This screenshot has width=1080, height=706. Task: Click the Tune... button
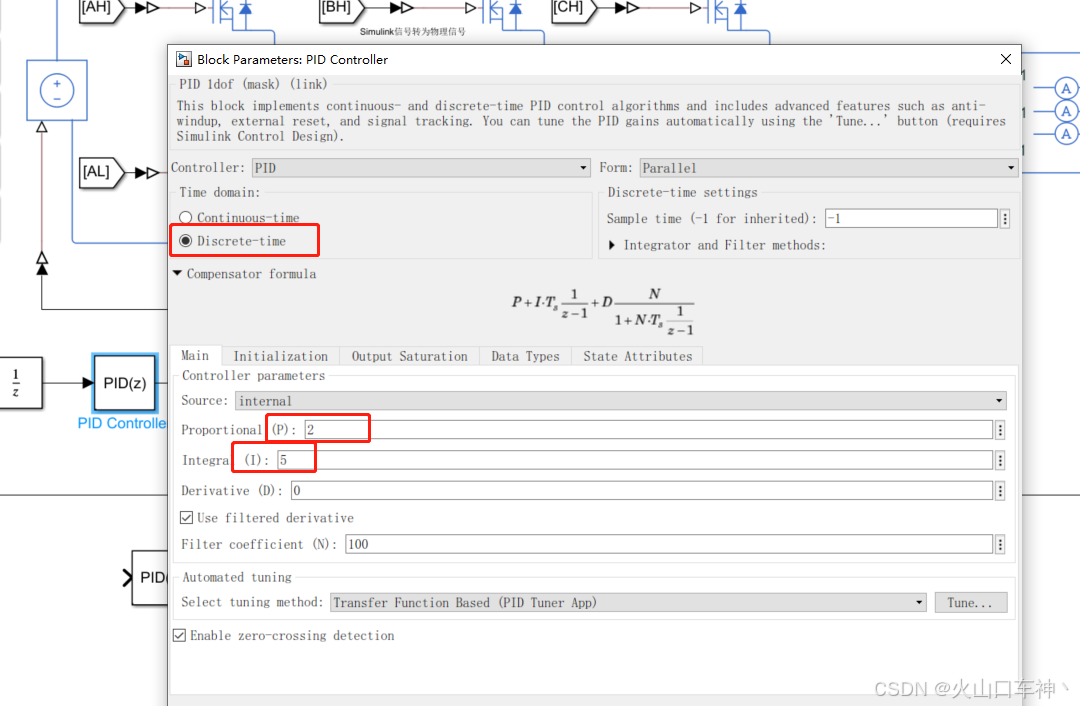(970, 603)
